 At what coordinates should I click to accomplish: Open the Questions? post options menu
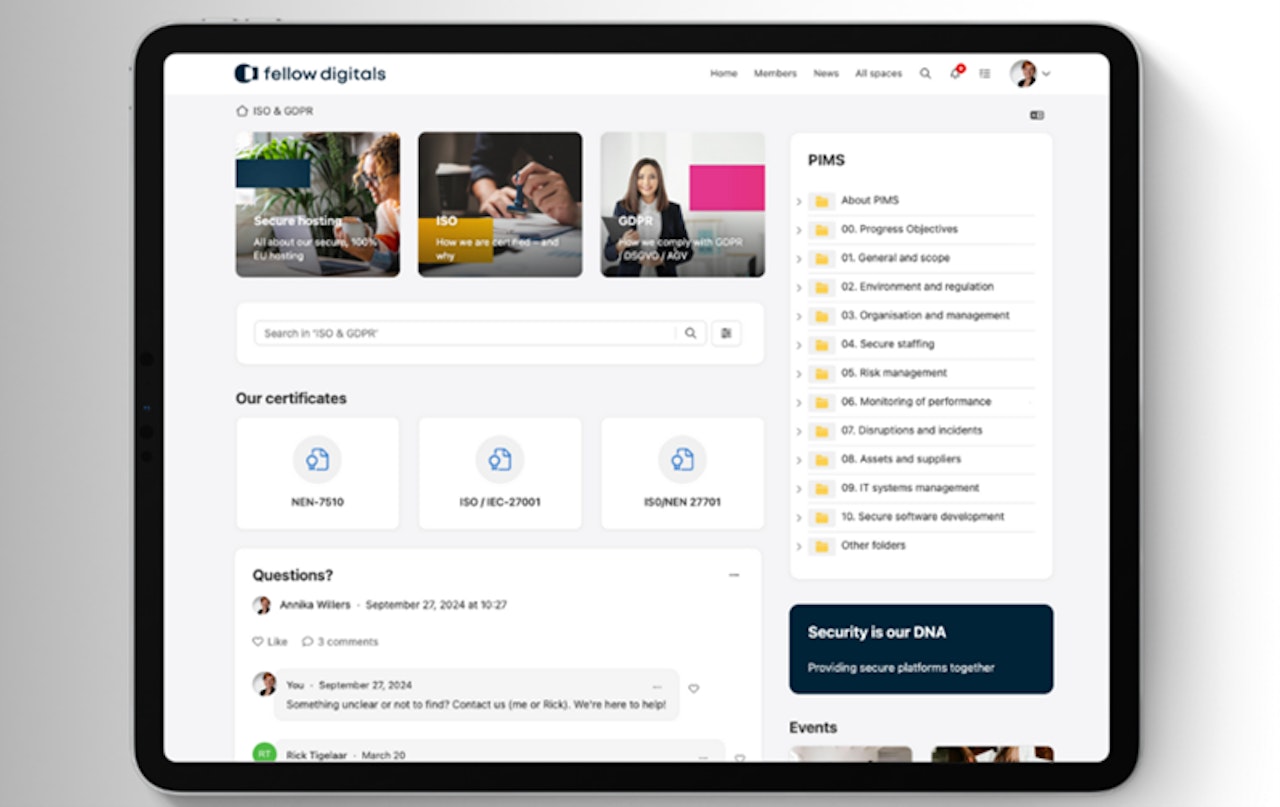734,576
